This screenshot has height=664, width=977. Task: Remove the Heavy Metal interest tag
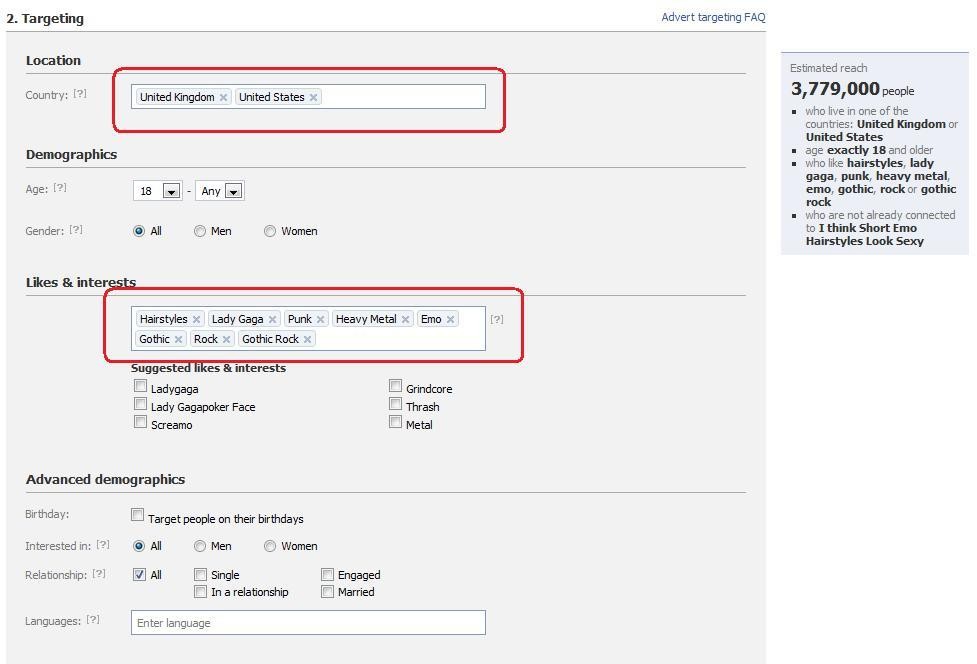coord(405,319)
